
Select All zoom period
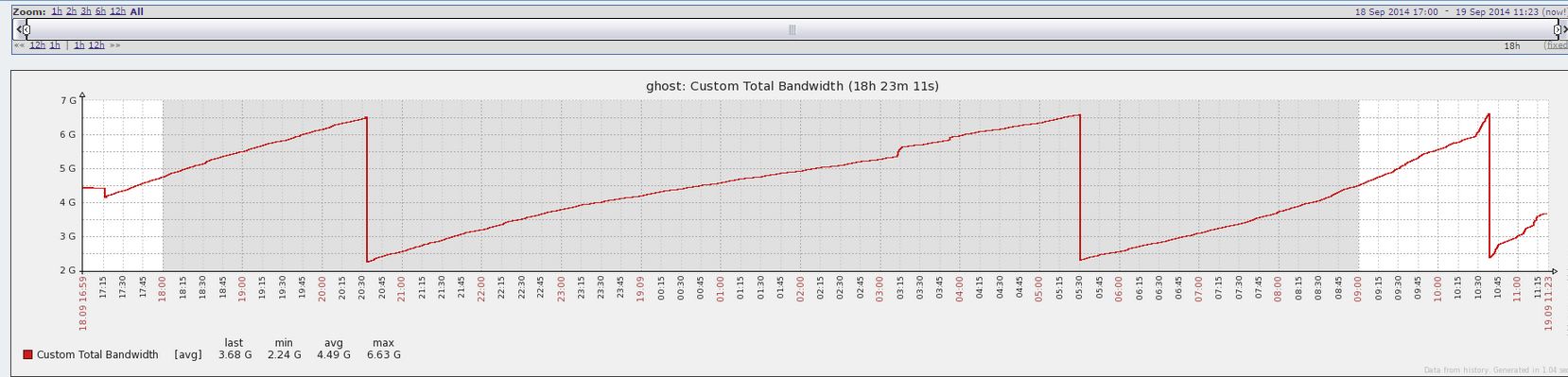pyautogui.click(x=137, y=11)
